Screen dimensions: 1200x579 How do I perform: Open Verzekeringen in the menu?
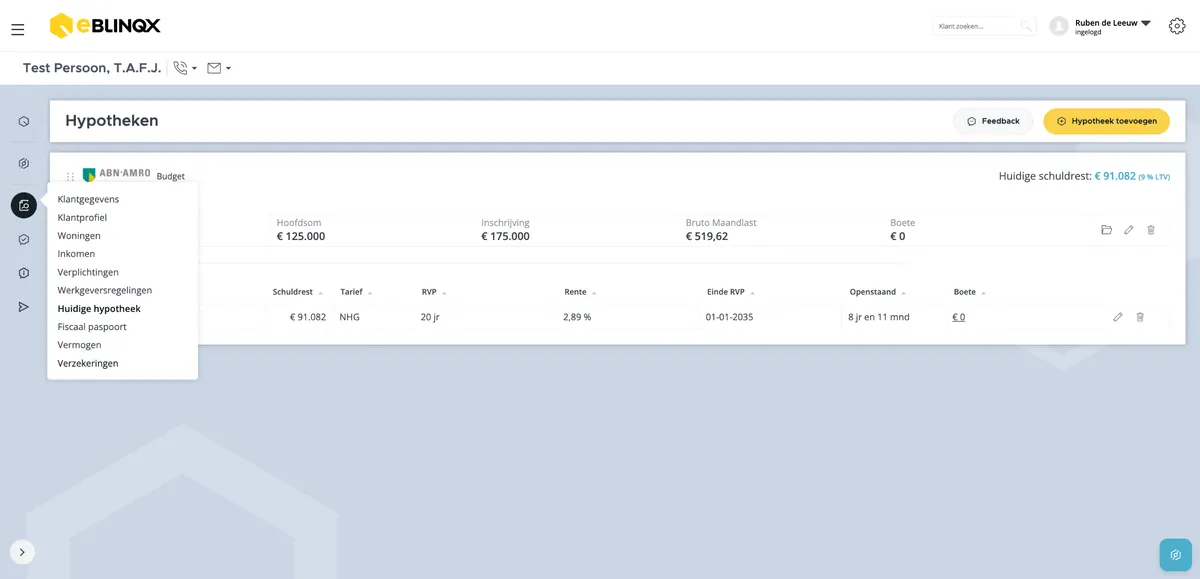click(x=88, y=363)
